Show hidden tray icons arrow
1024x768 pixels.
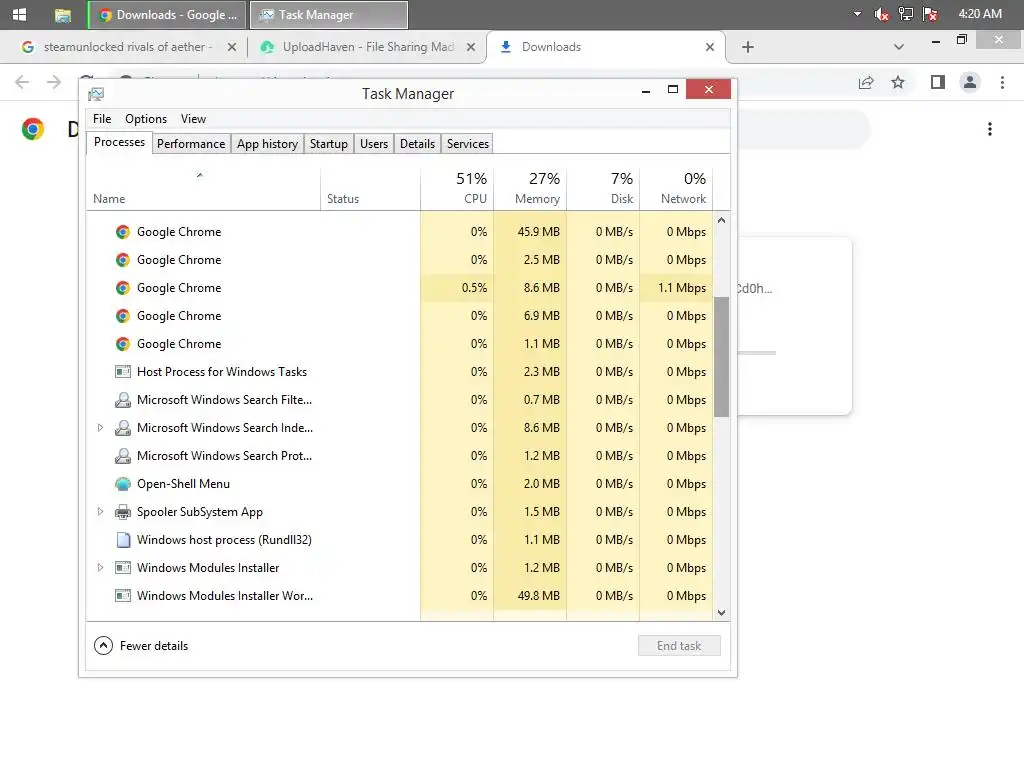tap(857, 14)
